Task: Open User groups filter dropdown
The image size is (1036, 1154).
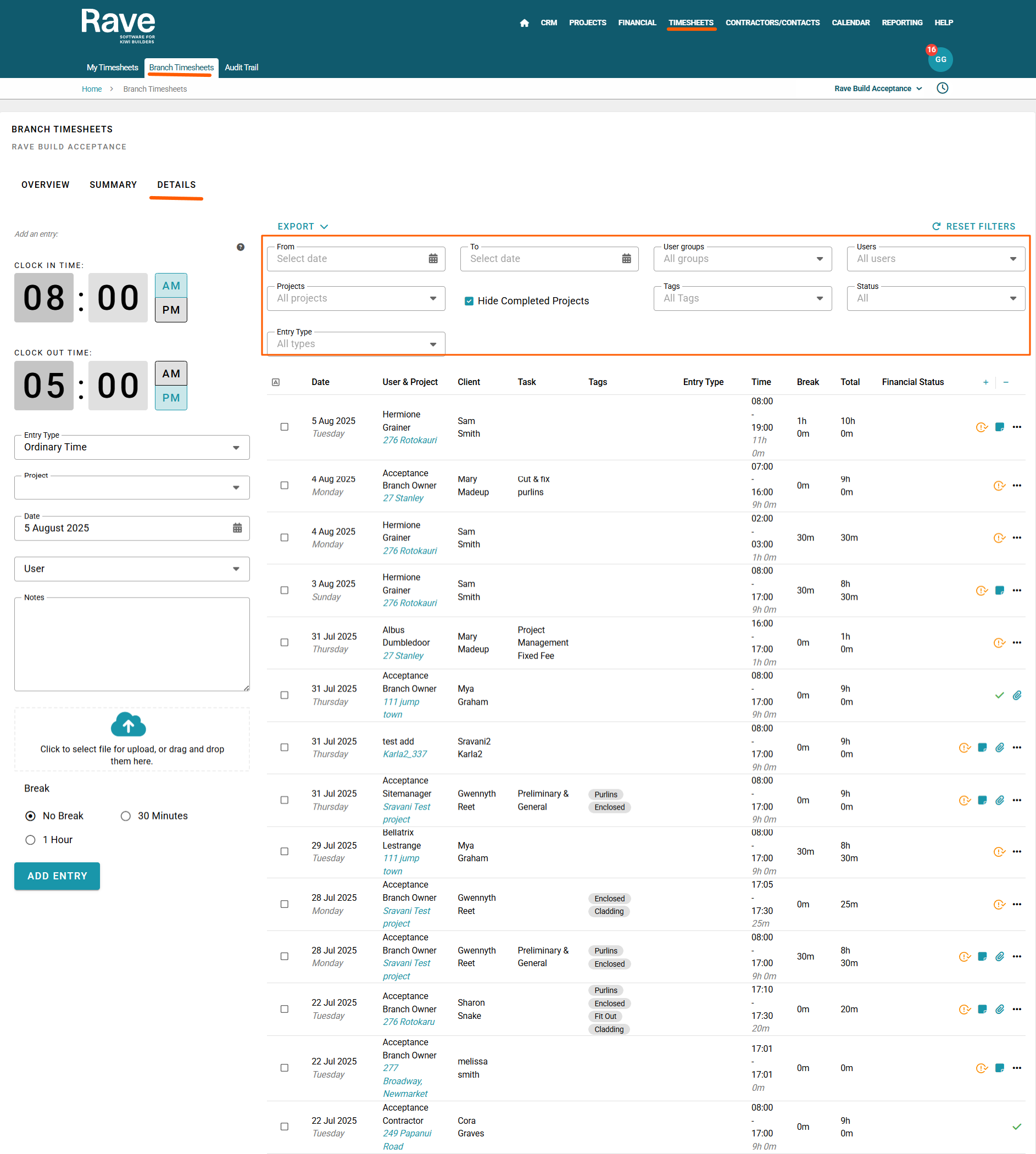Action: tap(743, 259)
